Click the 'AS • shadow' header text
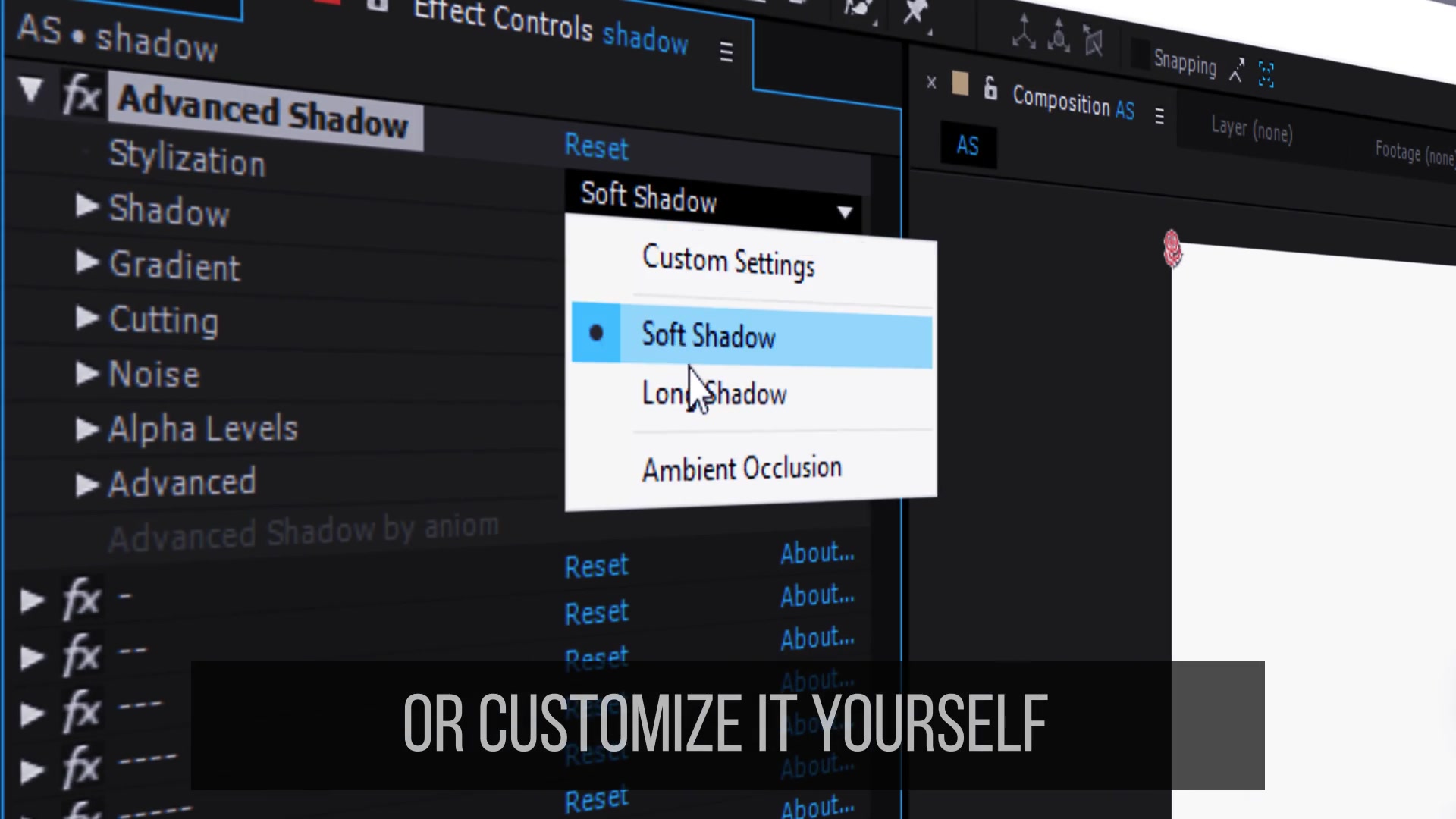This screenshot has height=819, width=1456. point(118,37)
